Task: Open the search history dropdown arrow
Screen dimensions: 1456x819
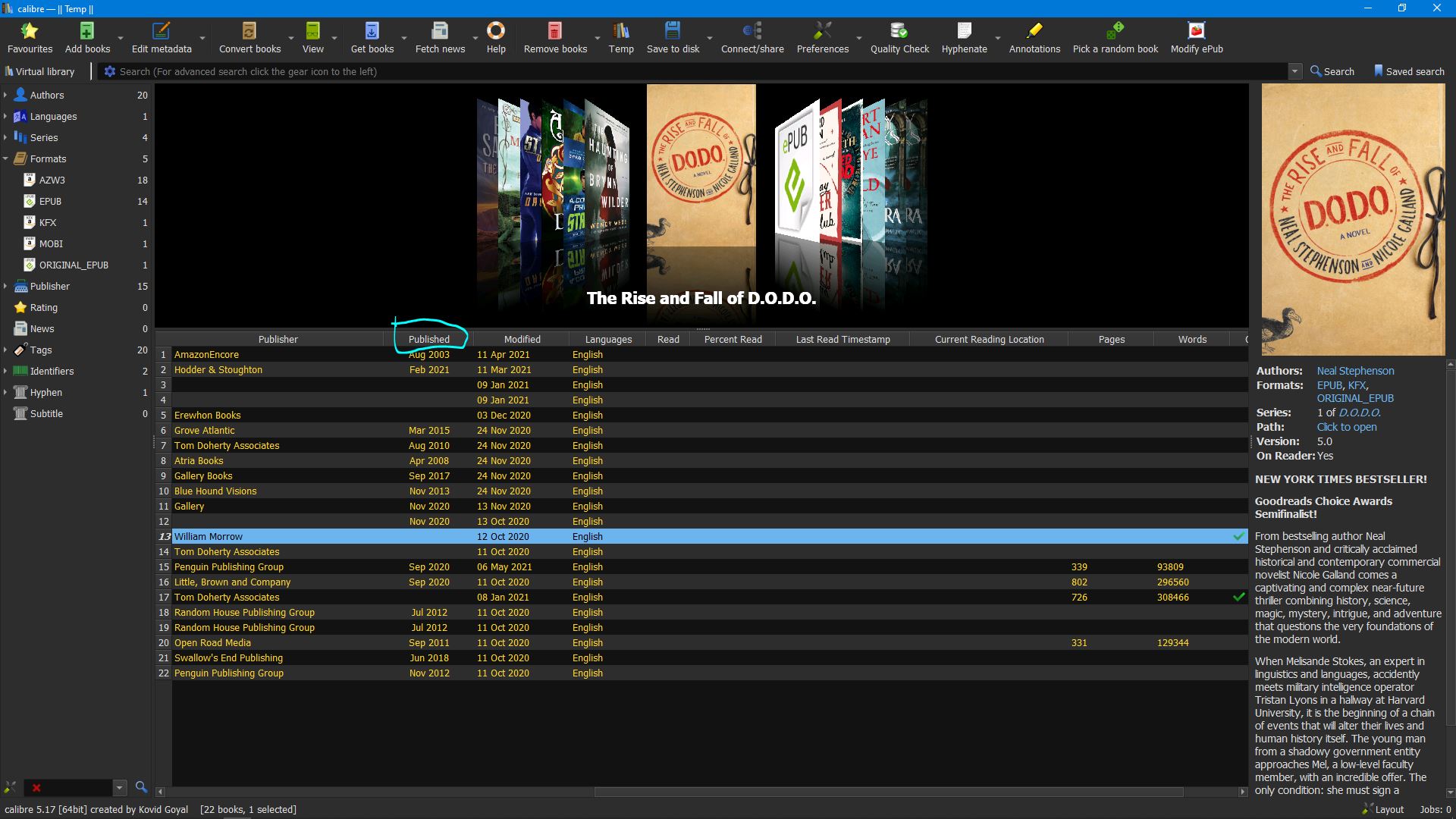Action: [x=1294, y=71]
